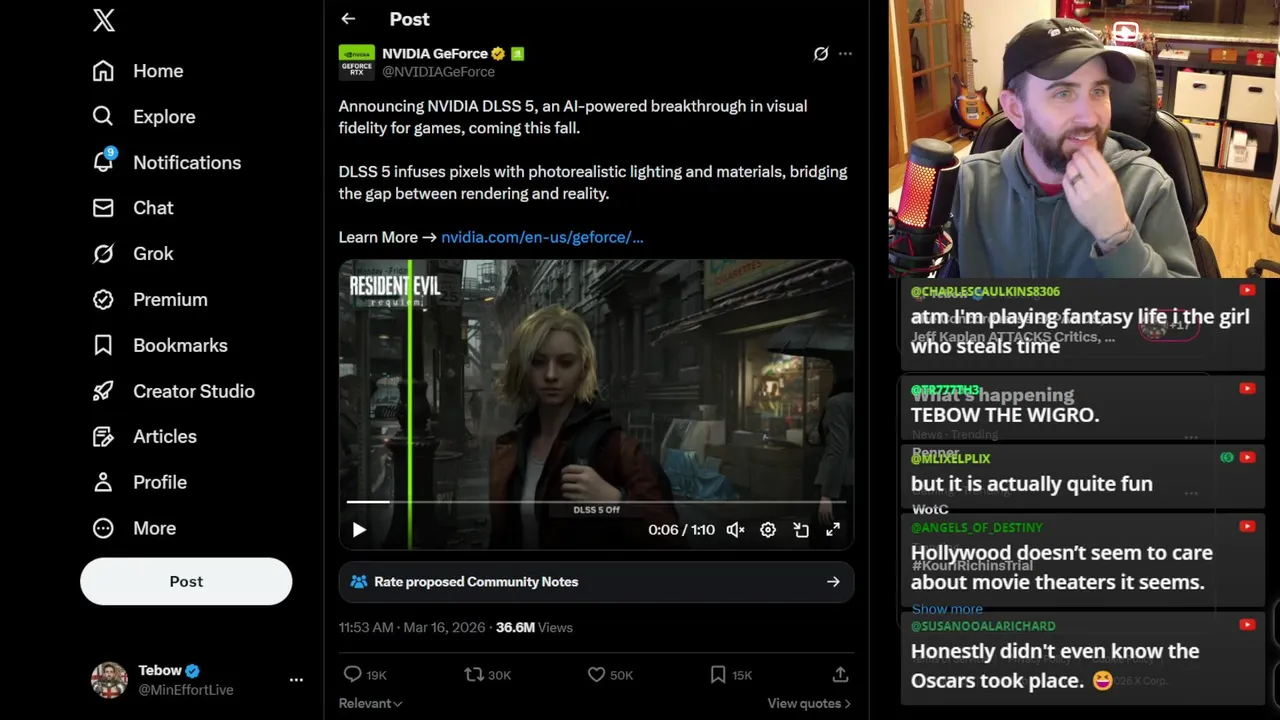Click the X logo icon

pyautogui.click(x=104, y=20)
